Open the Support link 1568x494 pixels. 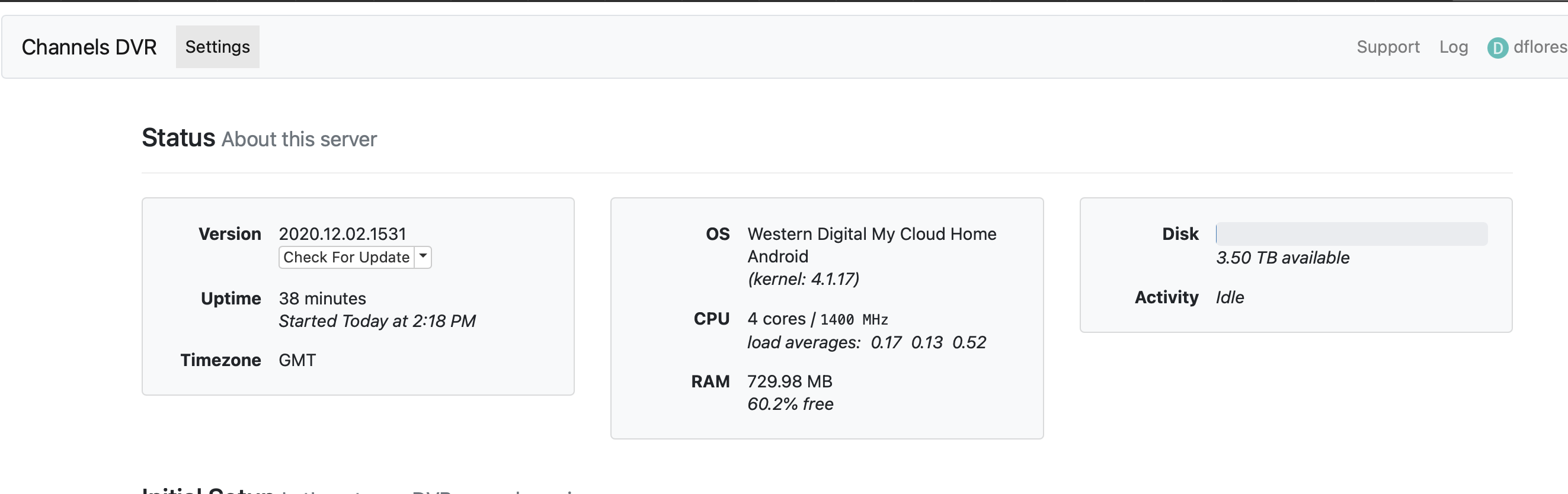(x=1387, y=47)
